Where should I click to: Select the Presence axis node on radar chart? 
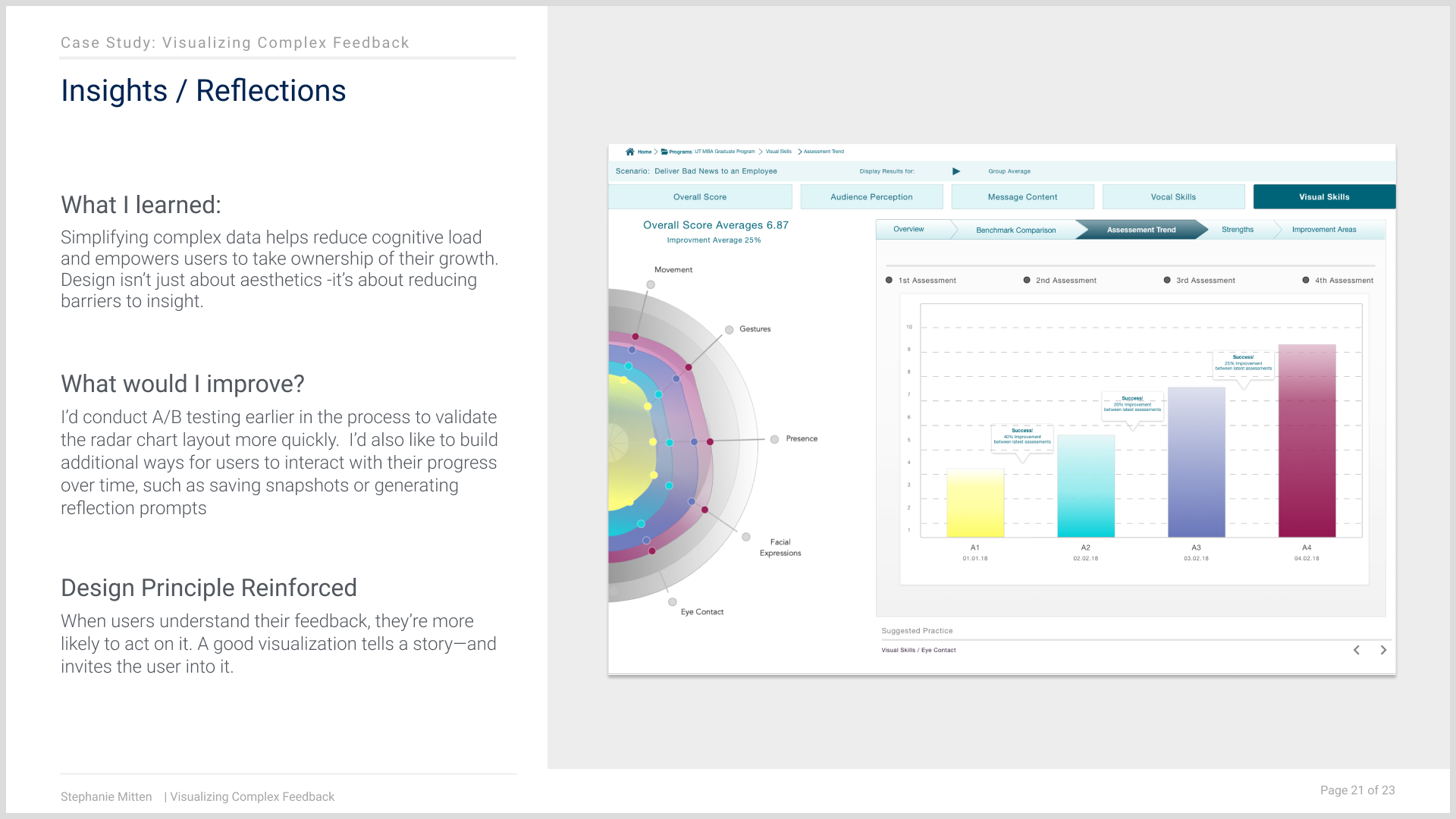pos(774,440)
